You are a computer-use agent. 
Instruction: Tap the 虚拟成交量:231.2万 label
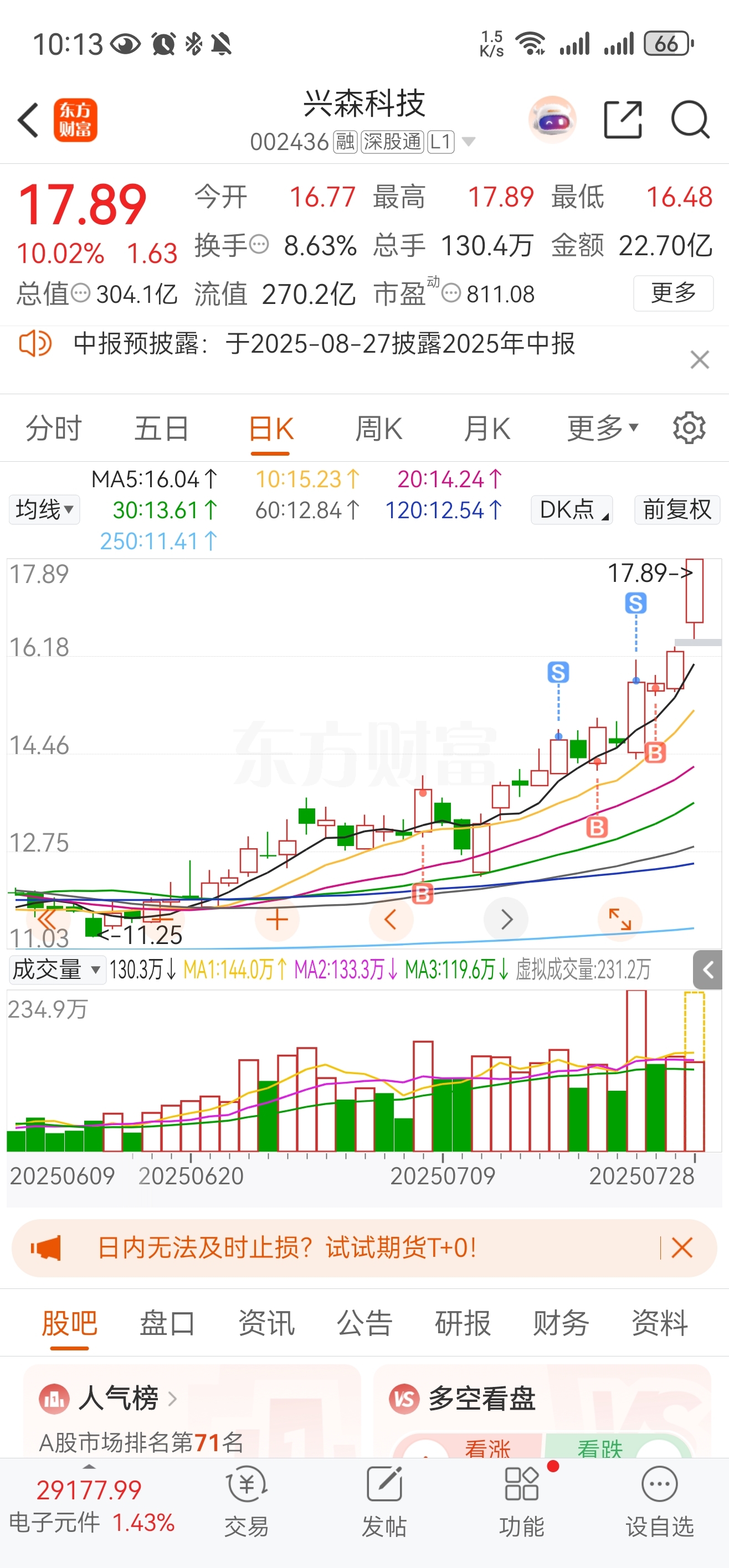(583, 969)
